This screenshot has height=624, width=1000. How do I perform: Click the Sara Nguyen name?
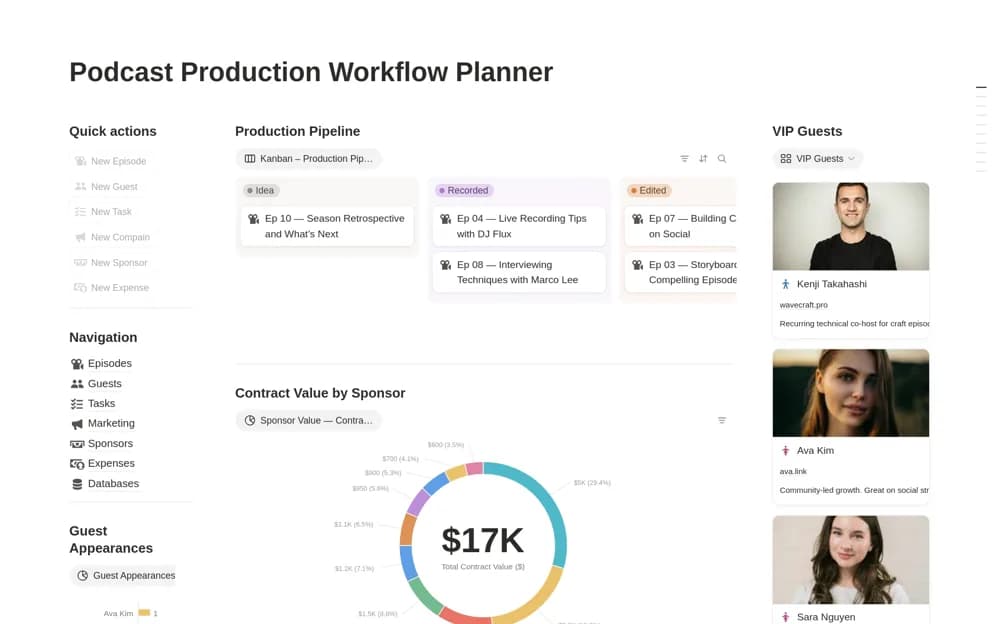826,617
